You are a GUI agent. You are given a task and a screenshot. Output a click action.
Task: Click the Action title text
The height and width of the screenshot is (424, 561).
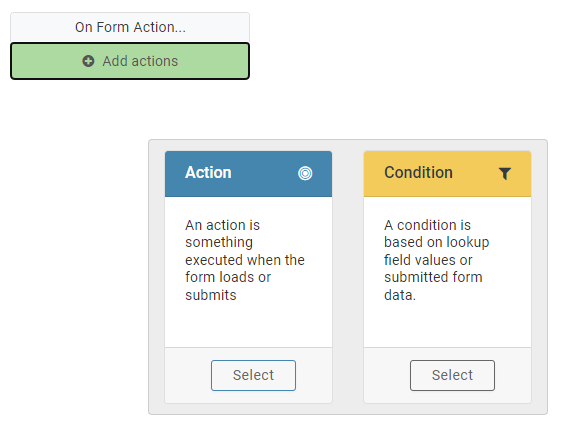pyautogui.click(x=208, y=172)
